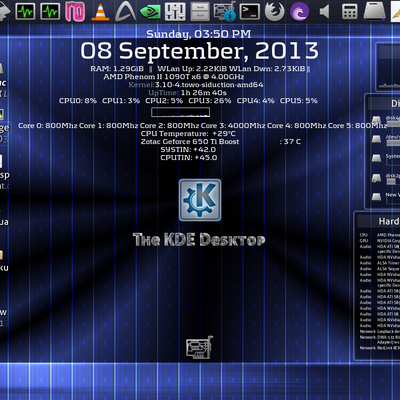This screenshot has height=400, width=400.
Task: Click the 'CPU0: 8%' reading
Action: point(78,101)
